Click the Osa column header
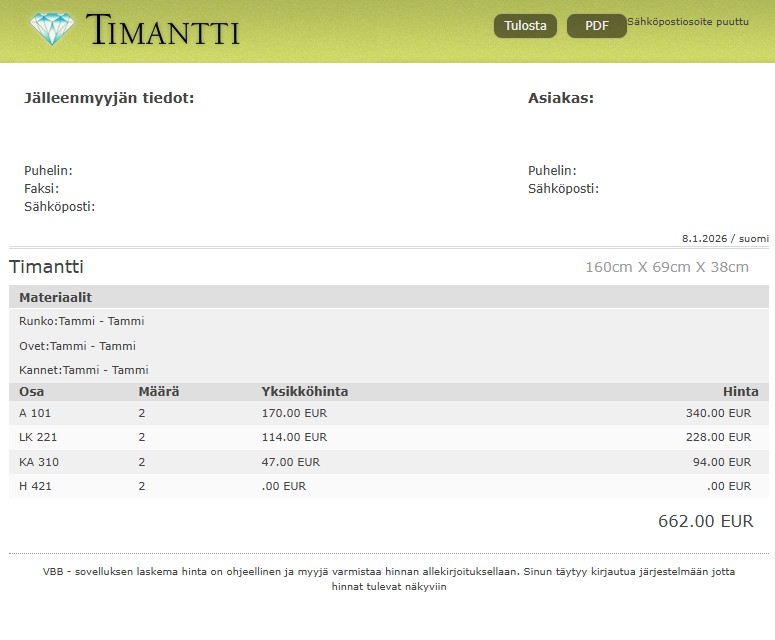The height and width of the screenshot is (640, 775). coord(32,391)
